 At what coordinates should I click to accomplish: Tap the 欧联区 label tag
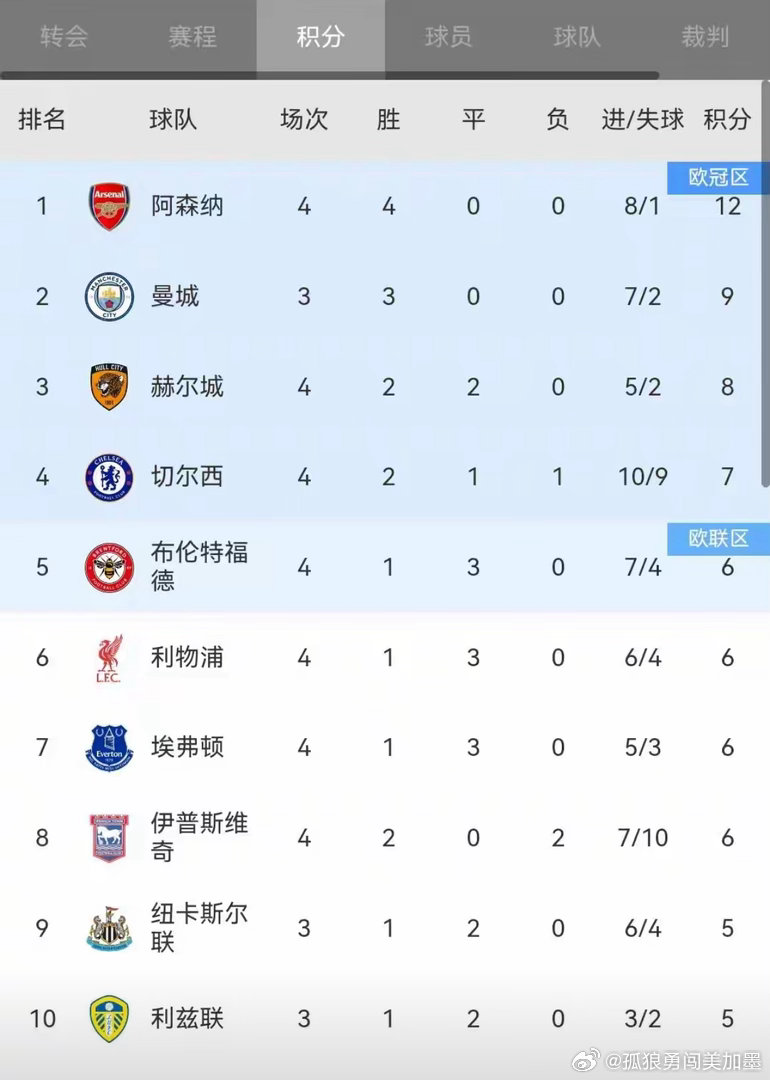point(718,538)
